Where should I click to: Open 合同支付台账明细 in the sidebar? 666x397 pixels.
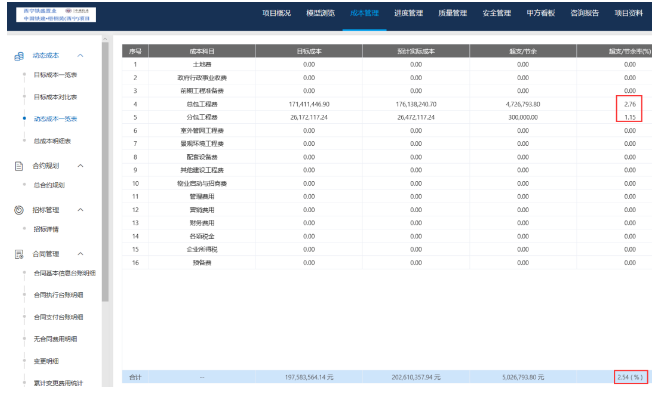(59, 317)
